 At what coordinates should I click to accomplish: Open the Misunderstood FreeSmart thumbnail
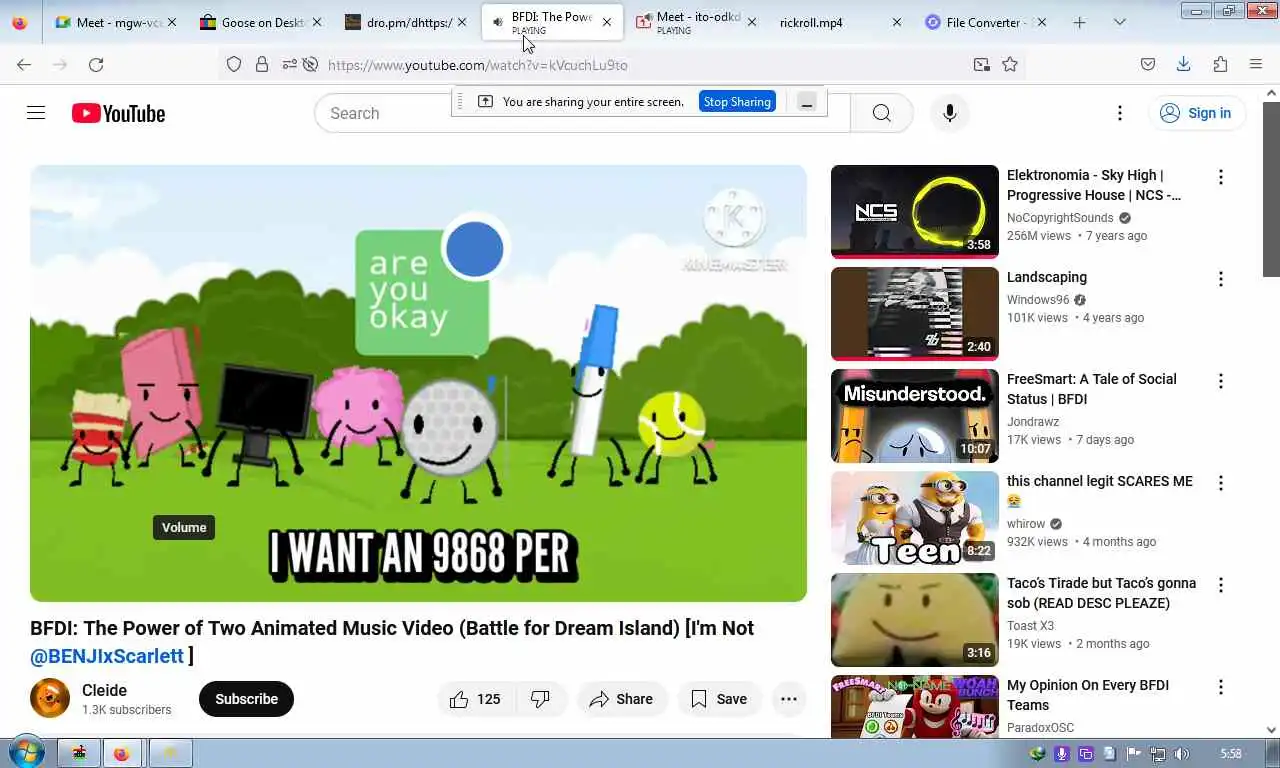[915, 415]
